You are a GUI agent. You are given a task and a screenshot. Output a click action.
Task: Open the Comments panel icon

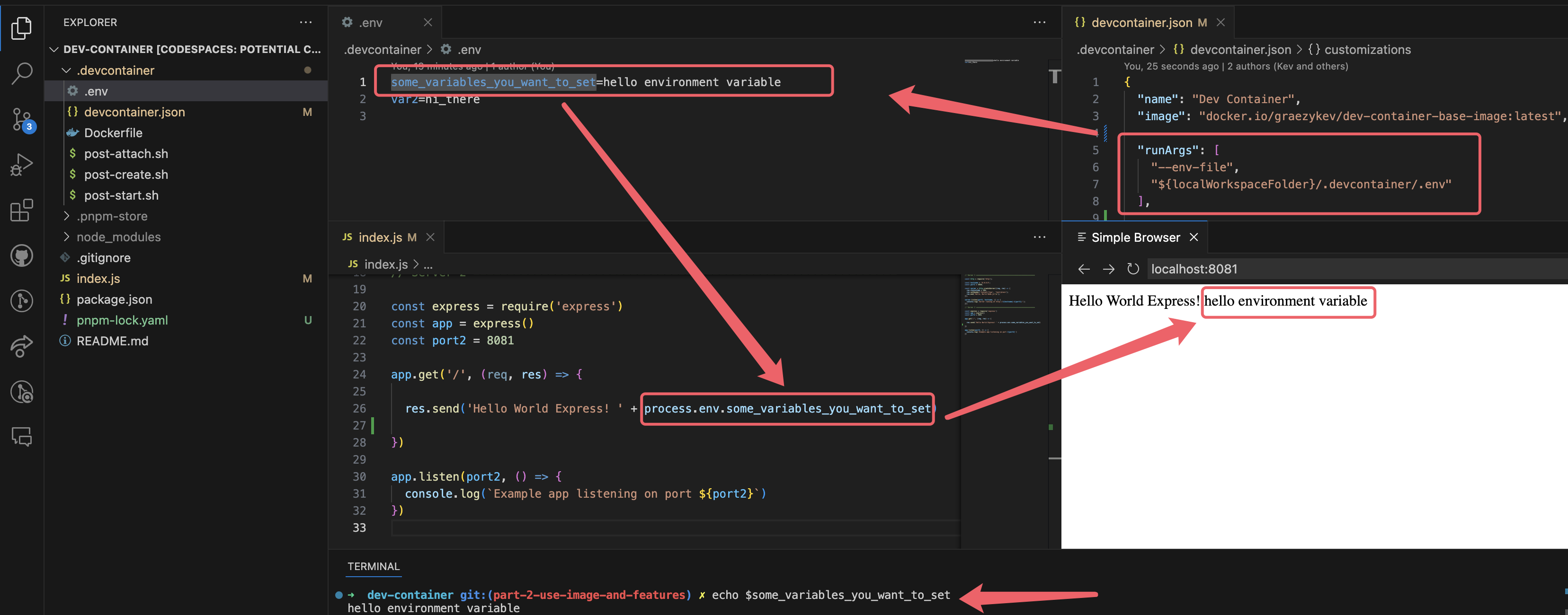click(x=22, y=437)
